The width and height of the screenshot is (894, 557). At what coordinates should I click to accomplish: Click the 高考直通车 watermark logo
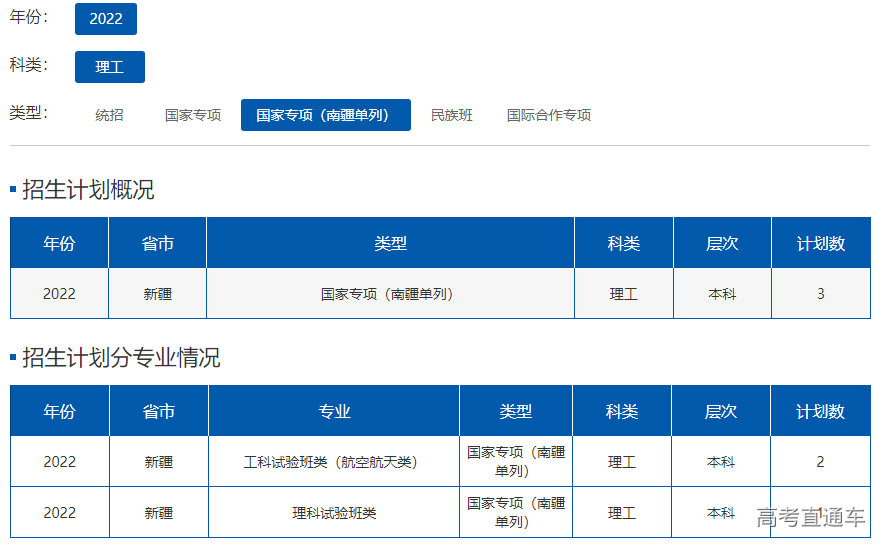810,517
